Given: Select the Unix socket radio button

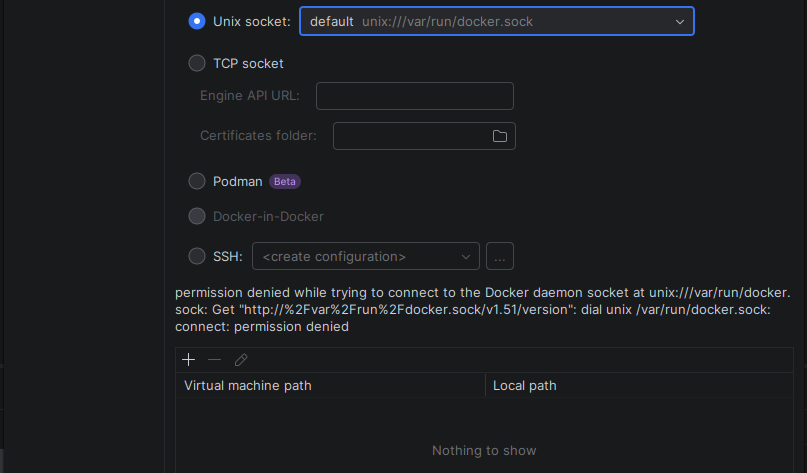Looking at the screenshot, I should 197,21.
